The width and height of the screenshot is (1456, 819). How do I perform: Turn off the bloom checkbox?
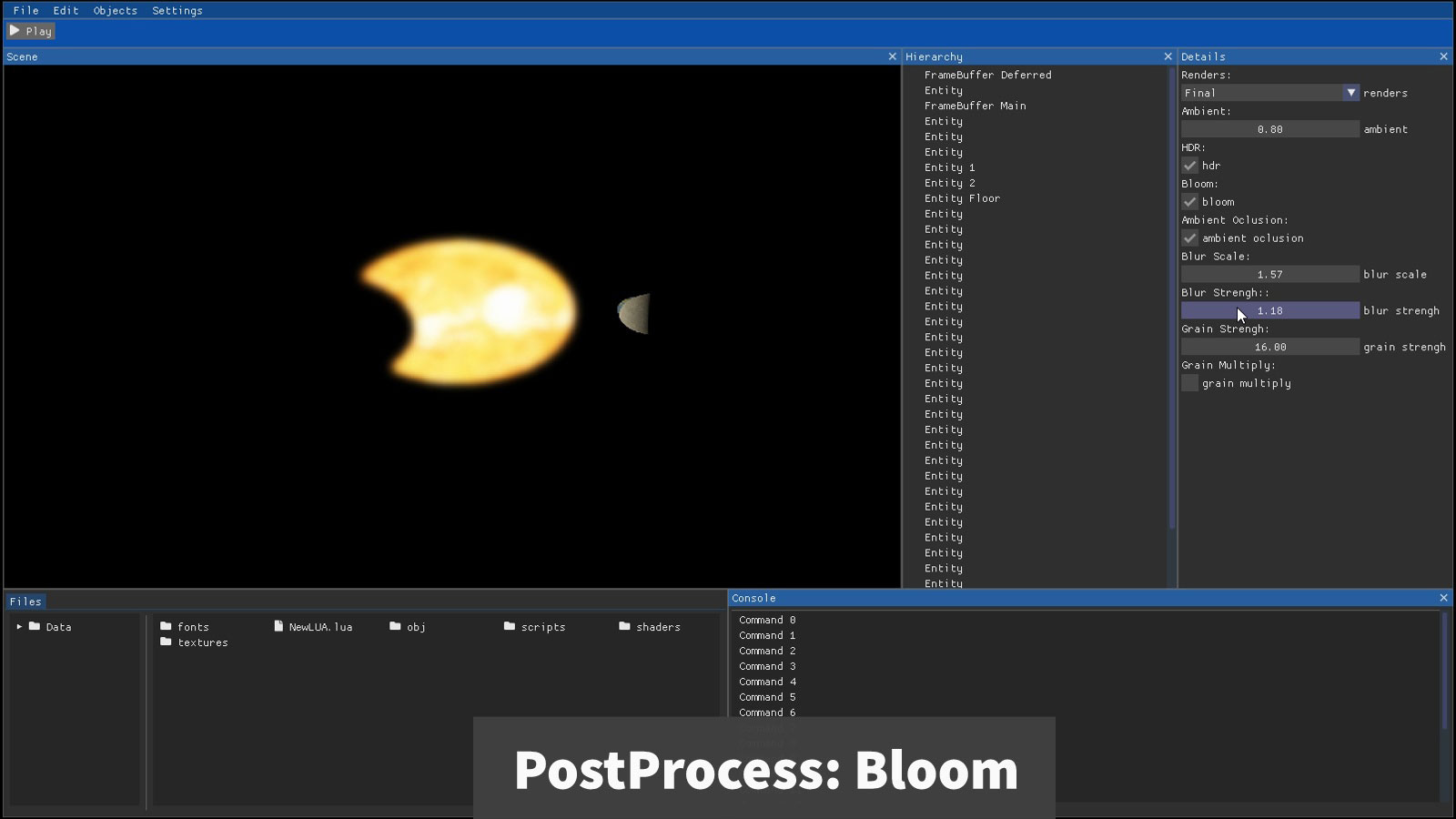click(1189, 202)
